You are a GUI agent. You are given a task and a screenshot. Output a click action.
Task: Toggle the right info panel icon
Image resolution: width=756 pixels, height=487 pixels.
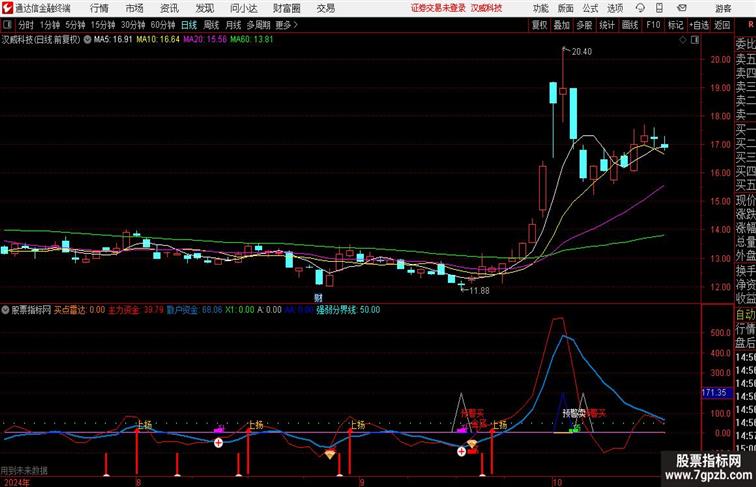coord(695,40)
